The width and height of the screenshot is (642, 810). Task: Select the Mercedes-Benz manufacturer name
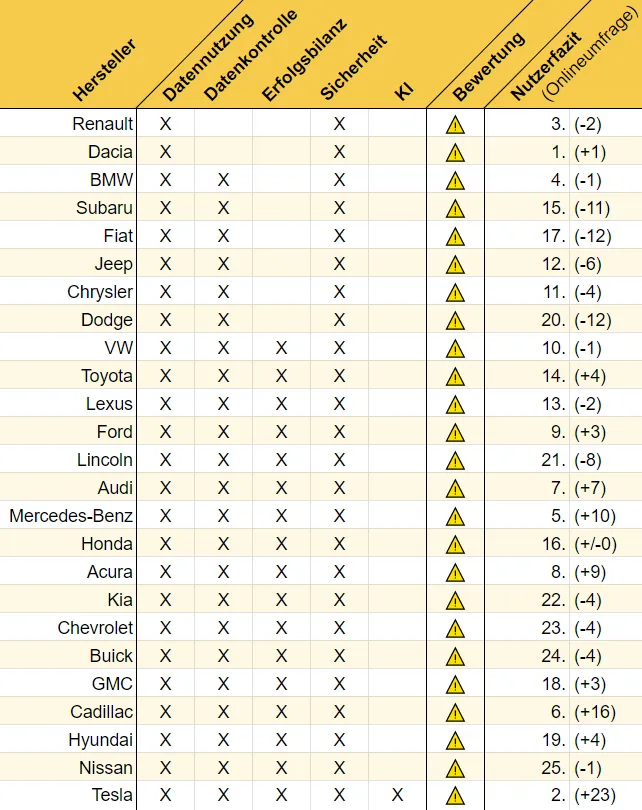tap(71, 516)
